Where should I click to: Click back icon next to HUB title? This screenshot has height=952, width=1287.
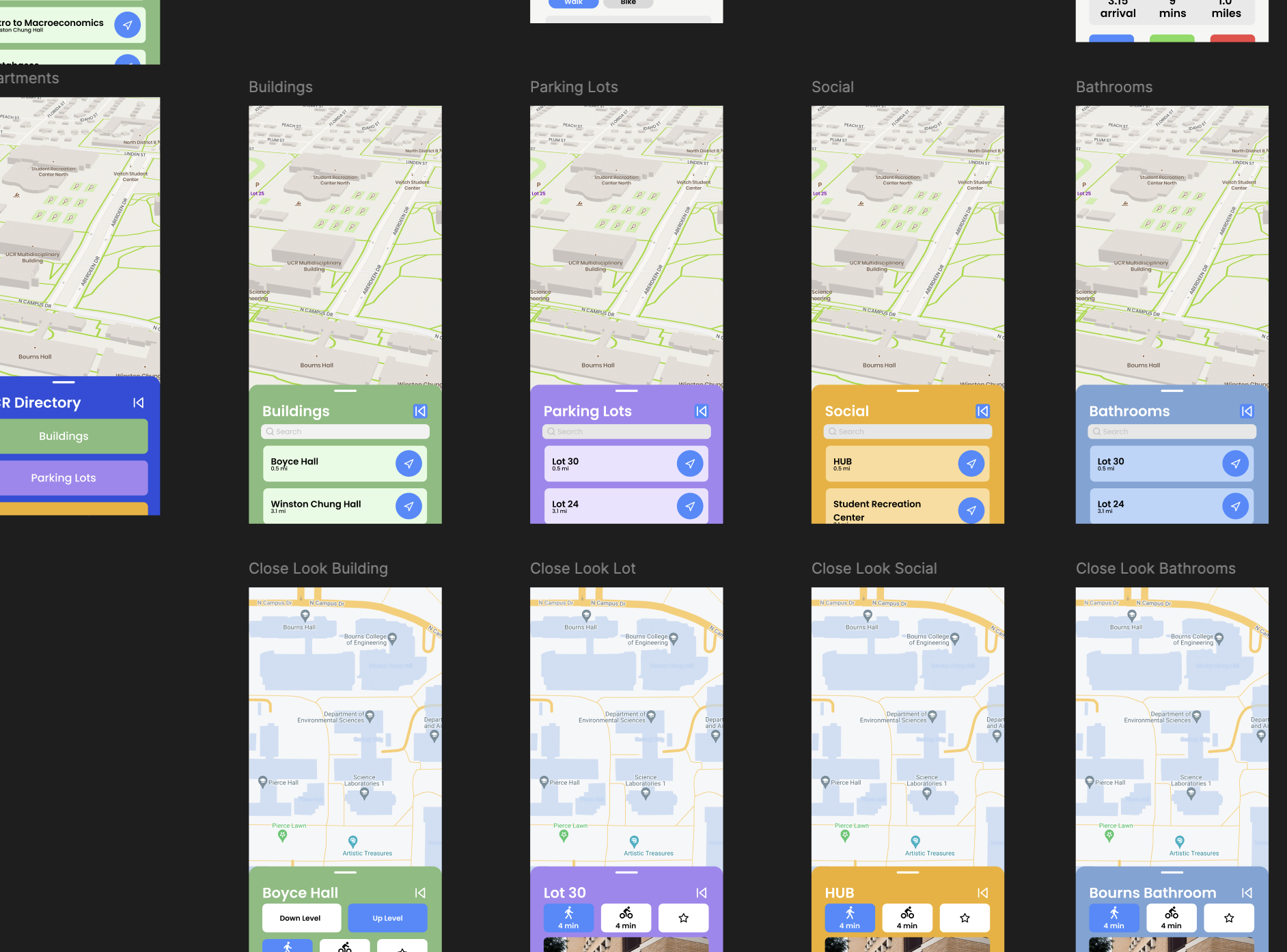(983, 893)
